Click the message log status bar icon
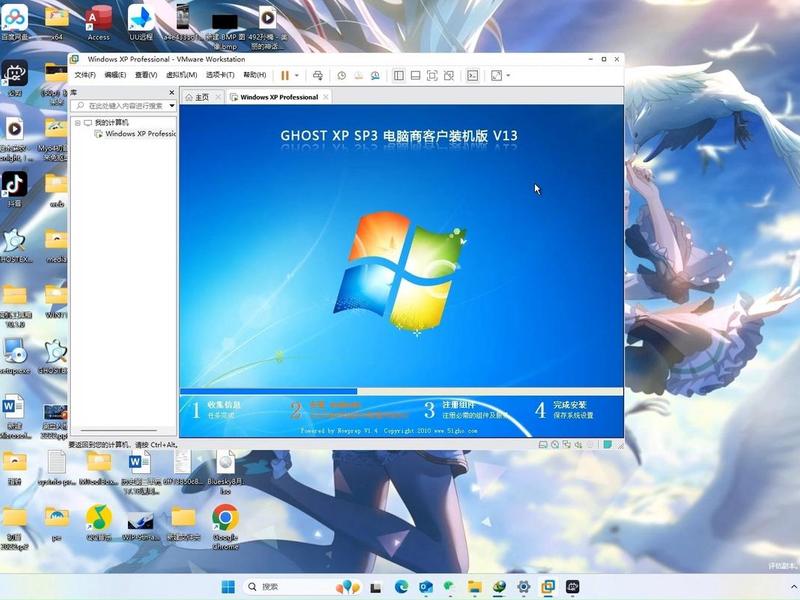Screen dimensions: 800x600 click(608, 444)
